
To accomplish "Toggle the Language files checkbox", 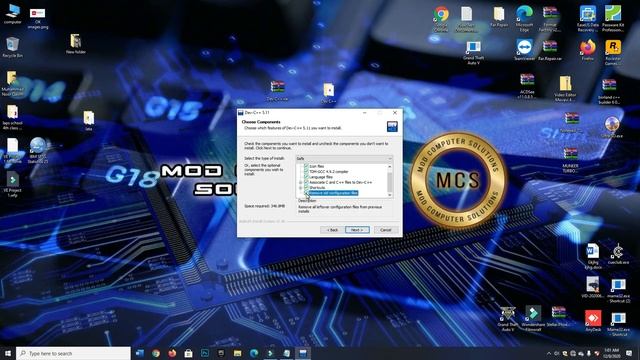I will tap(306, 177).
